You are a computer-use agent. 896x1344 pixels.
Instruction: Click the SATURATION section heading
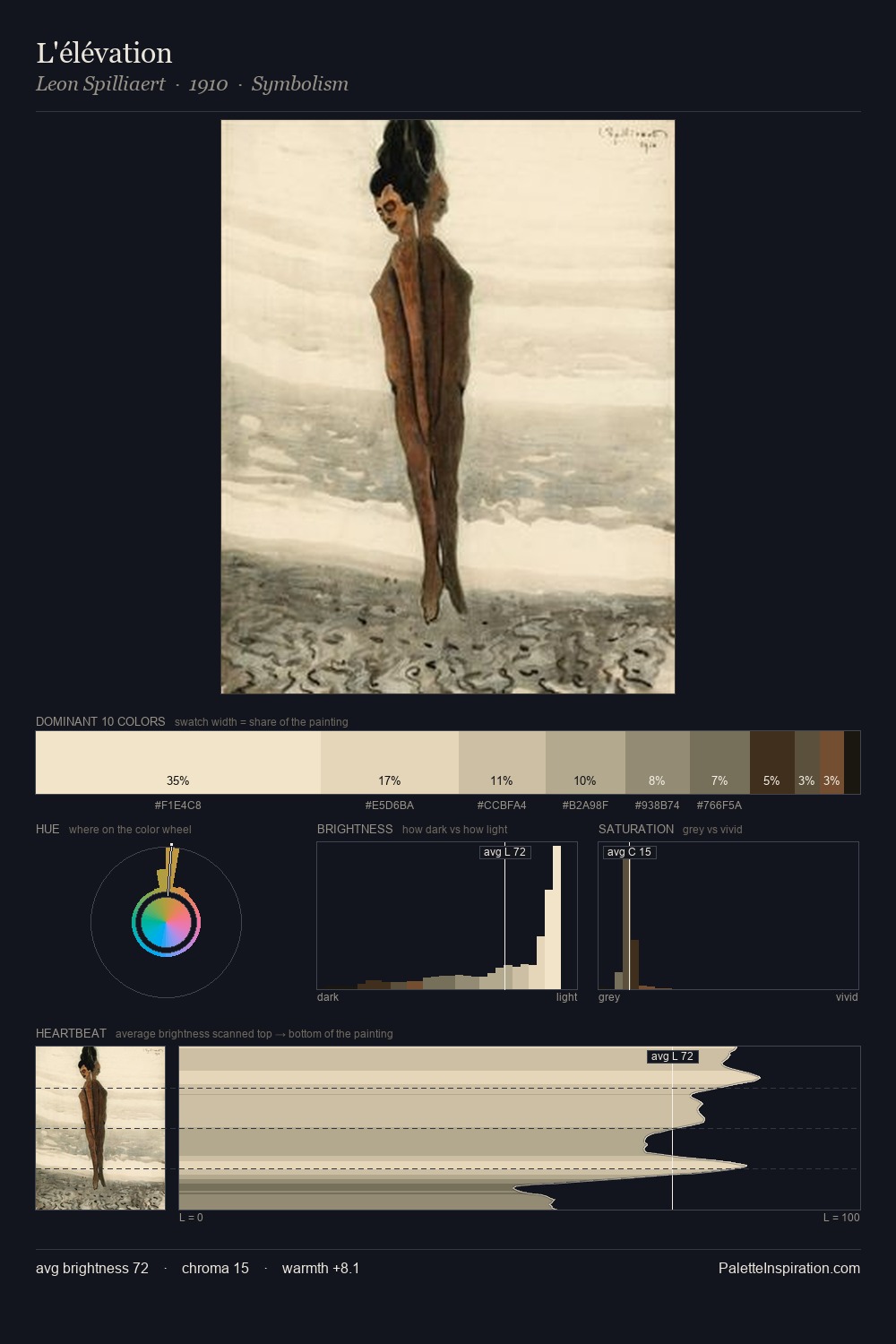(x=636, y=829)
